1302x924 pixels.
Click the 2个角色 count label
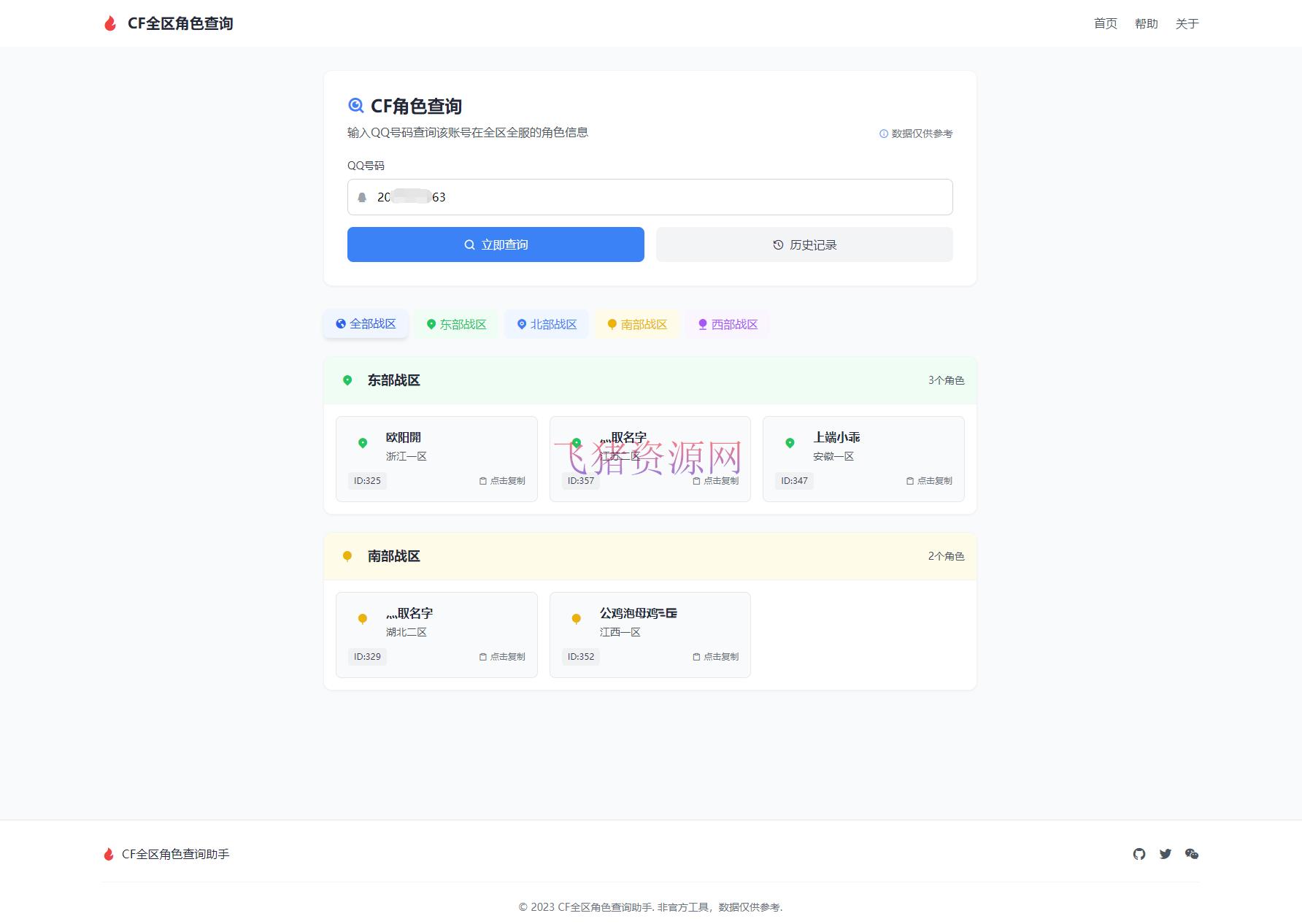click(947, 556)
